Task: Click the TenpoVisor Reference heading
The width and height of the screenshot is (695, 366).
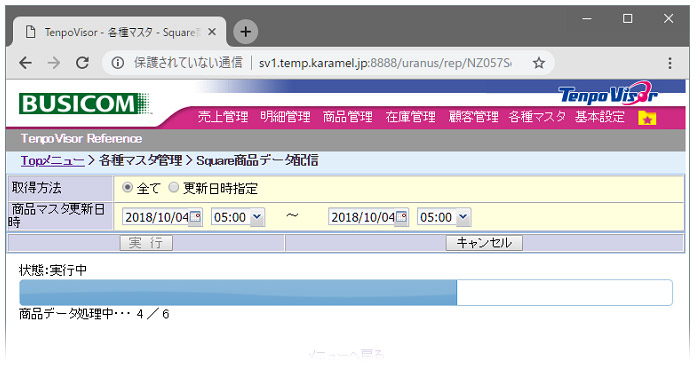Action: click(82, 139)
